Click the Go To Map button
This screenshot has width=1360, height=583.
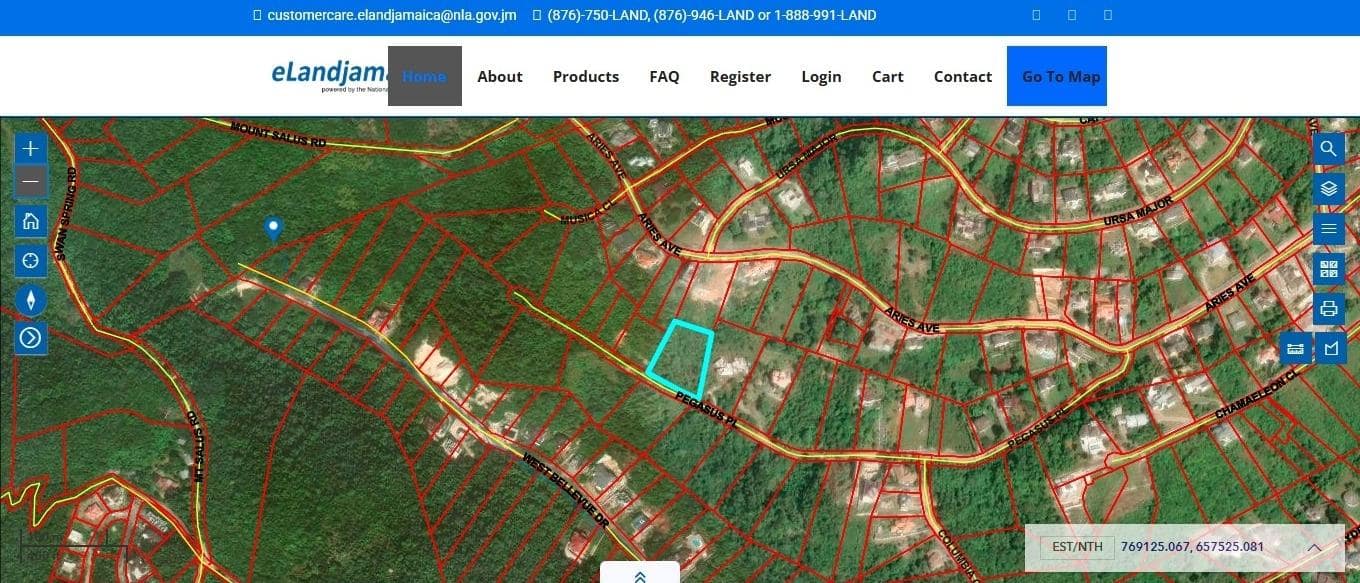pos(1060,76)
